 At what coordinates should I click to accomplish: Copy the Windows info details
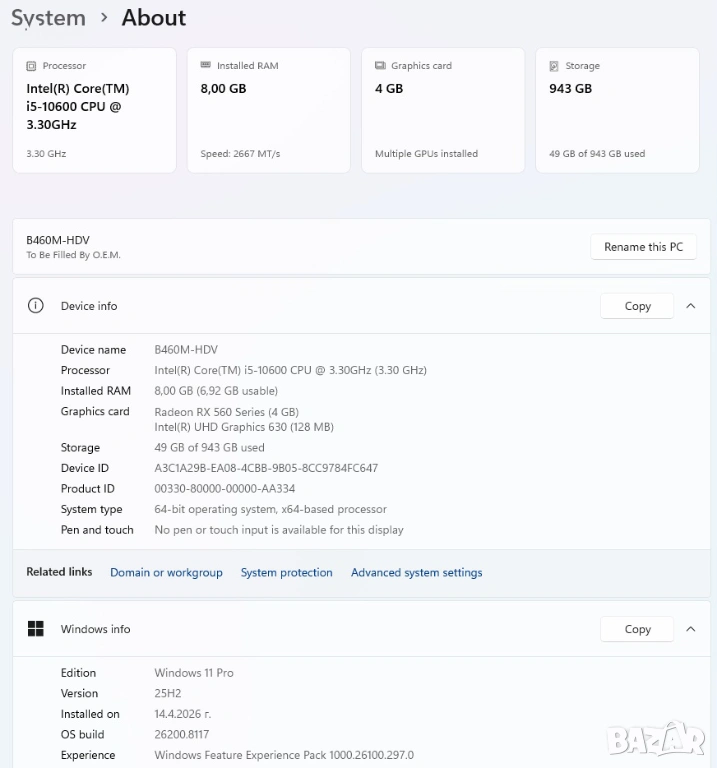point(637,629)
